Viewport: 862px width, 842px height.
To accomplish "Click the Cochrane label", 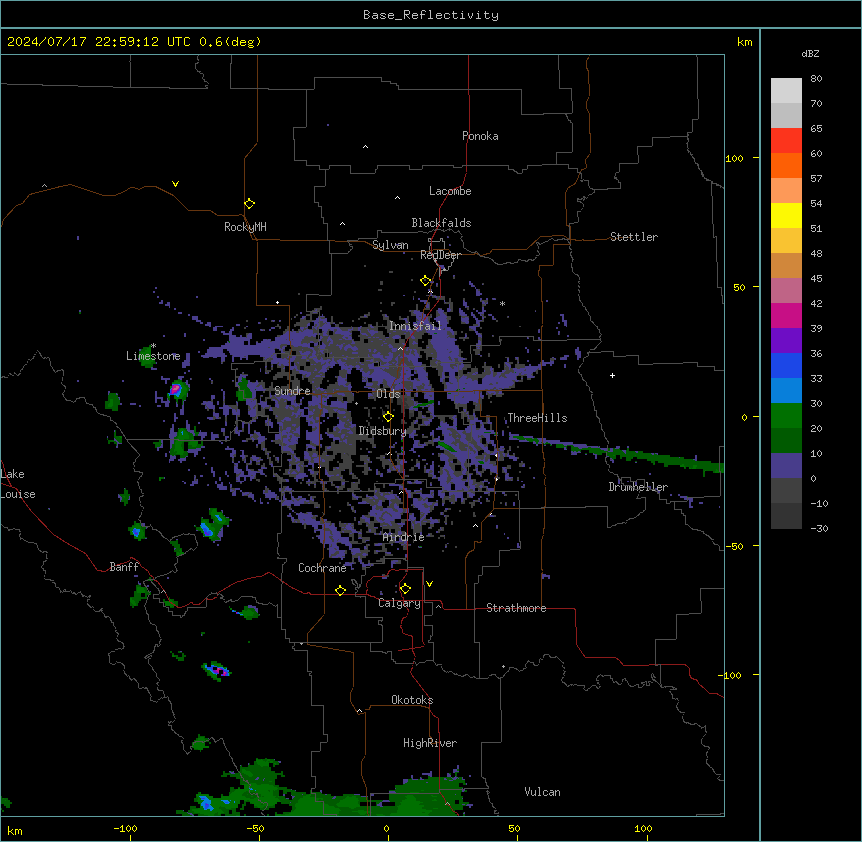I will [322, 568].
